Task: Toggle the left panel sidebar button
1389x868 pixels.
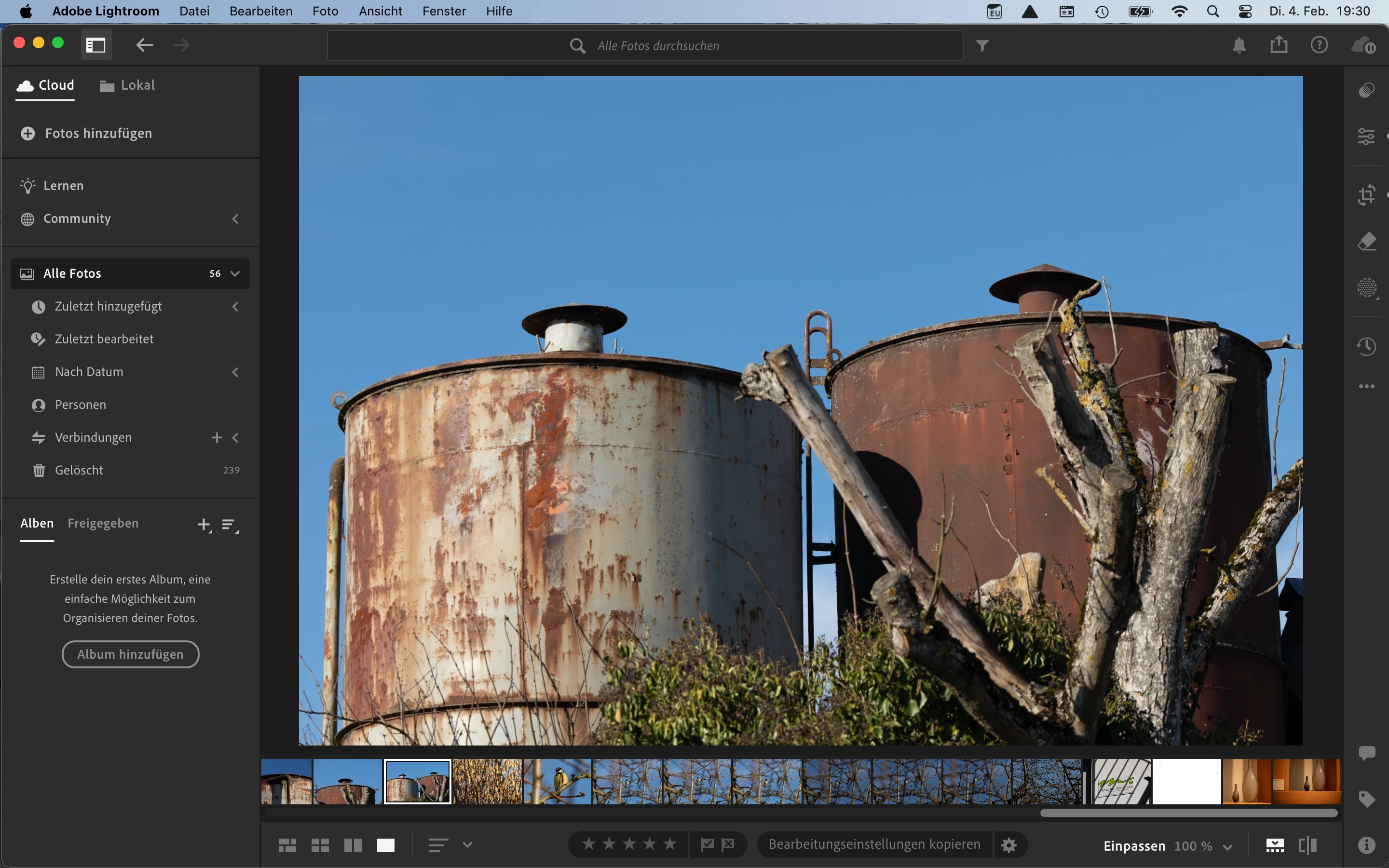Action: point(96,45)
